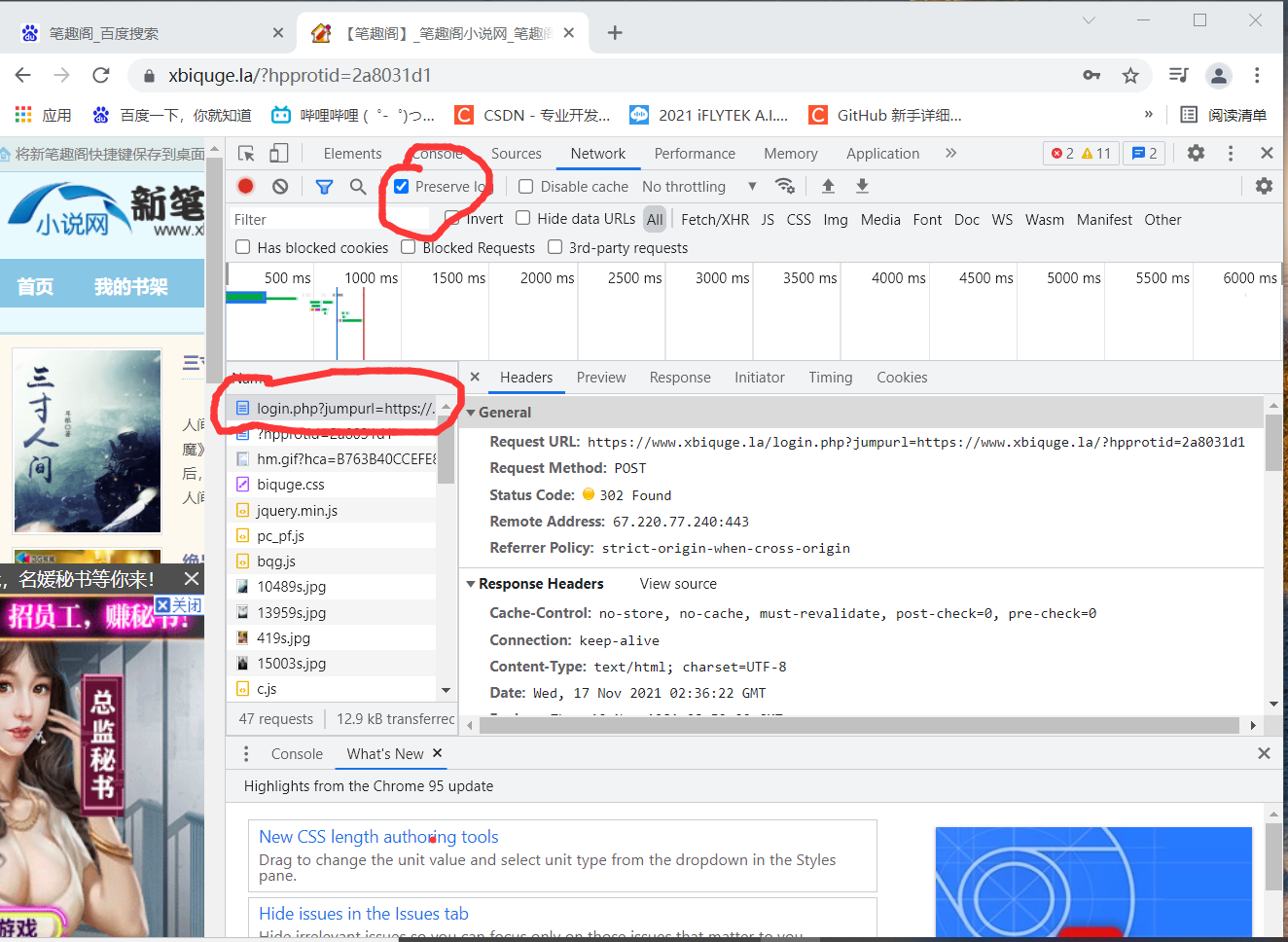1288x942 pixels.
Task: Open request Cookies tab
Action: [x=902, y=378]
